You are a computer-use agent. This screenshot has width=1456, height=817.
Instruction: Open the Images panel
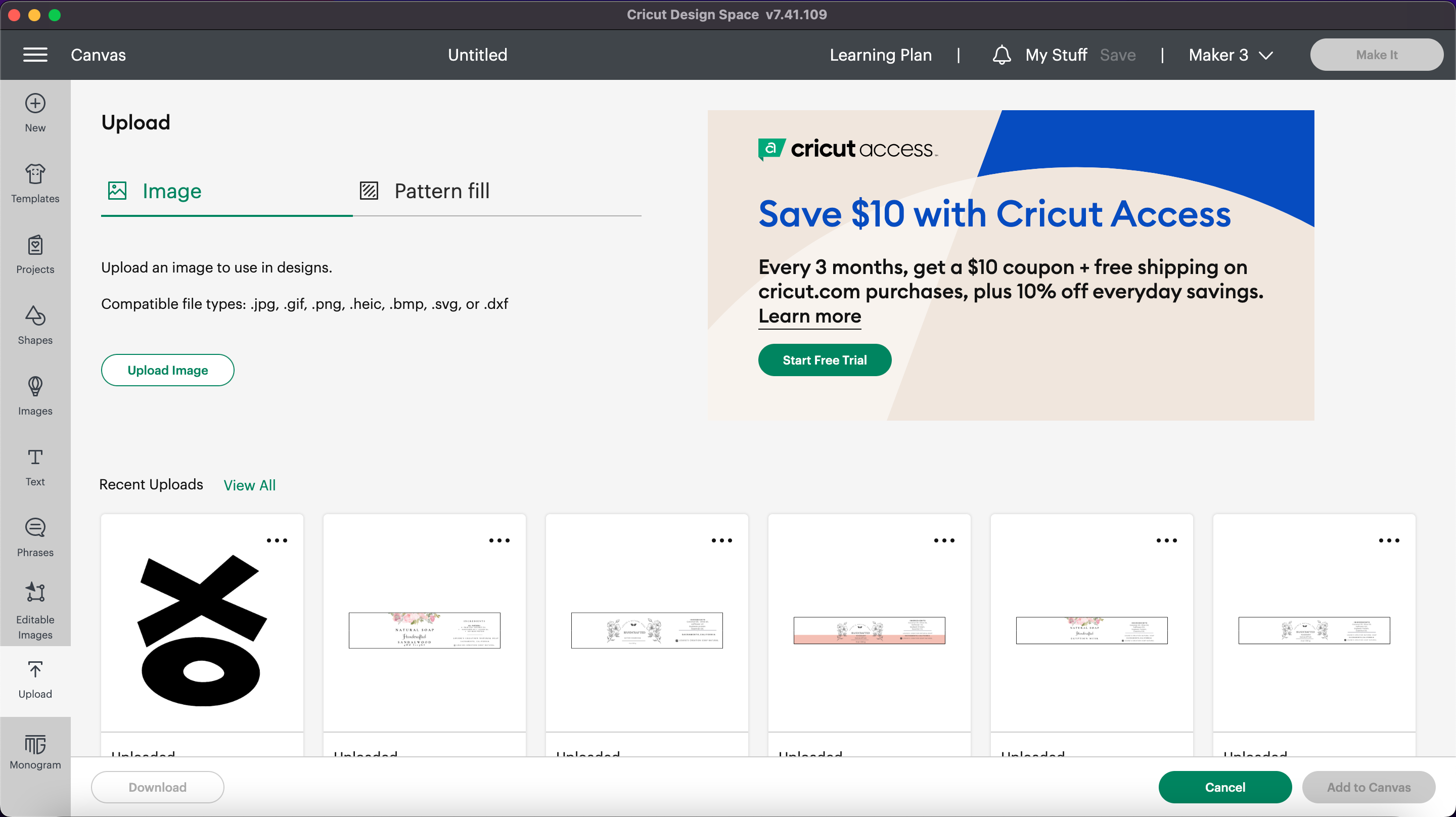point(35,395)
